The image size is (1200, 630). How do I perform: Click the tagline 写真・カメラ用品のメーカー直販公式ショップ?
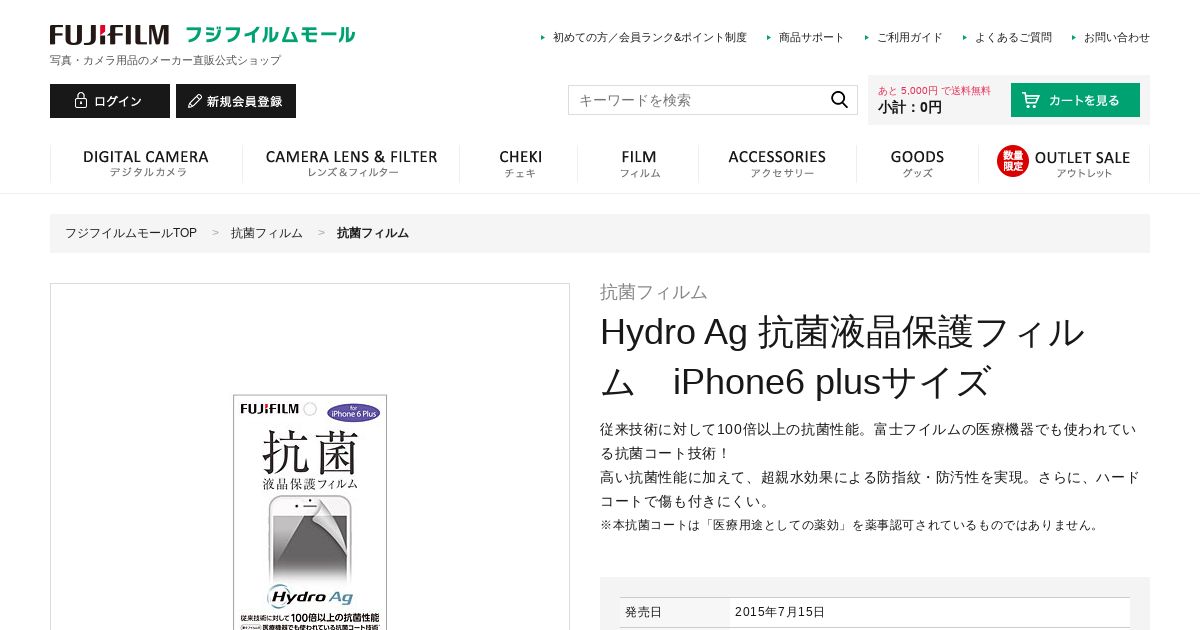tap(165, 60)
